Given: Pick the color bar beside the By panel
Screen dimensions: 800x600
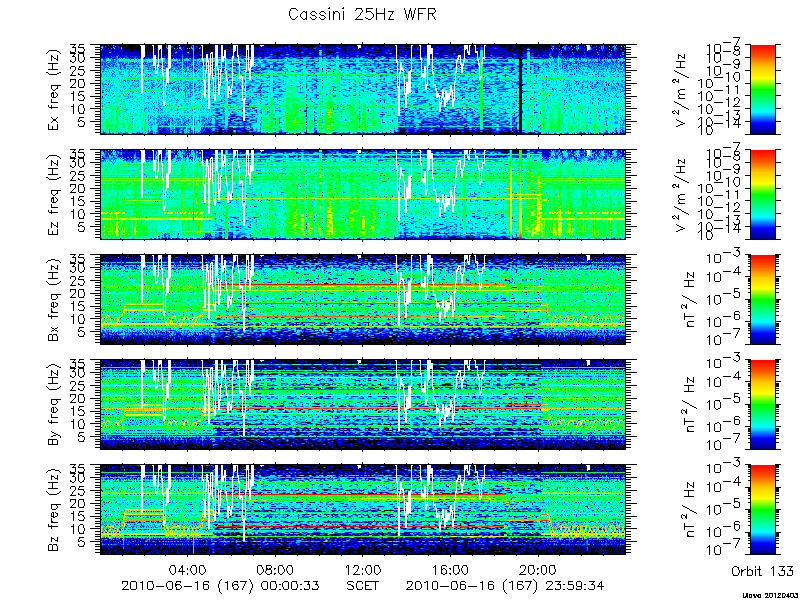Looking at the screenshot, I should point(762,405).
